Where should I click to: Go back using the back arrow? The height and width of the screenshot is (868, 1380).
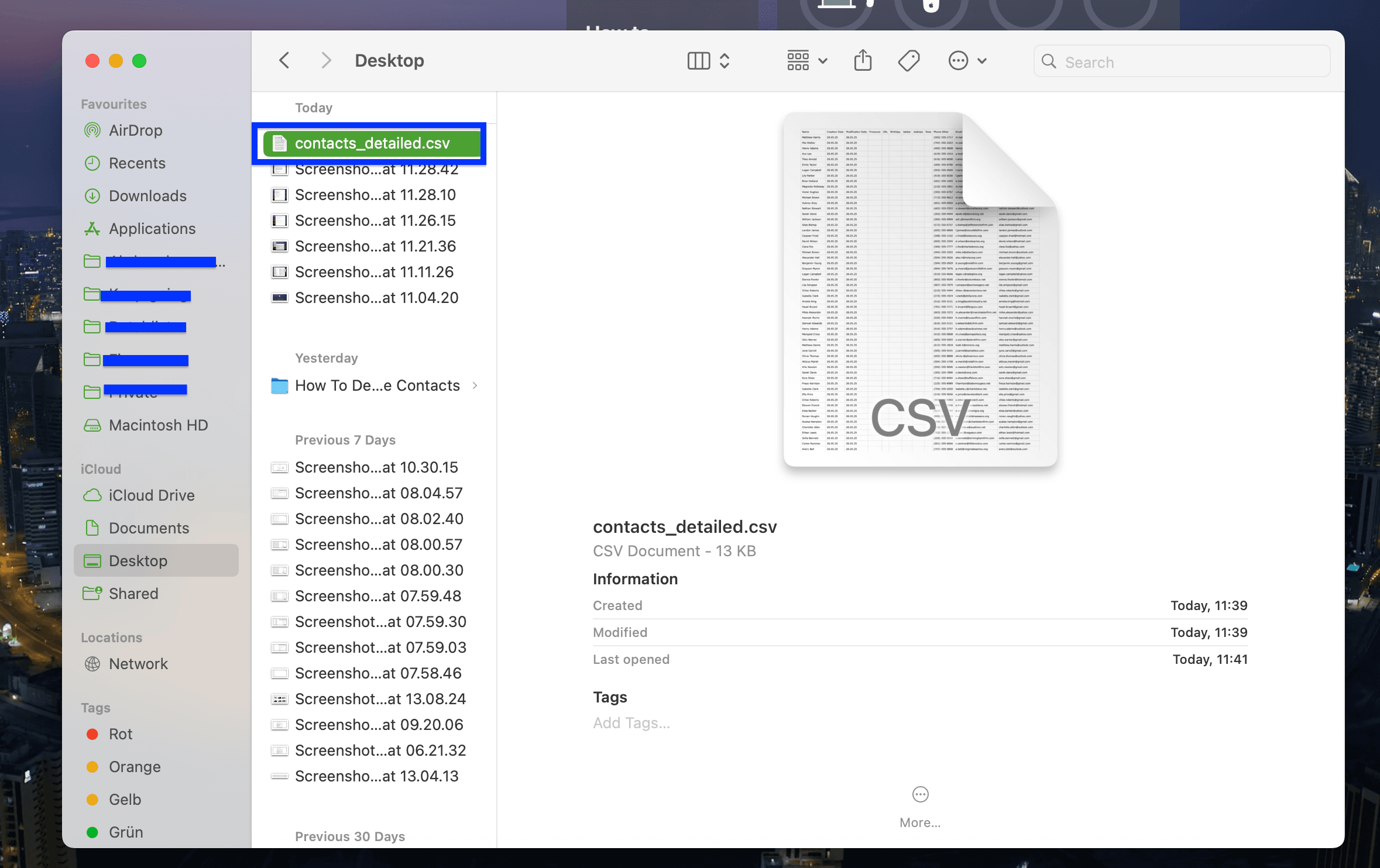tap(284, 60)
